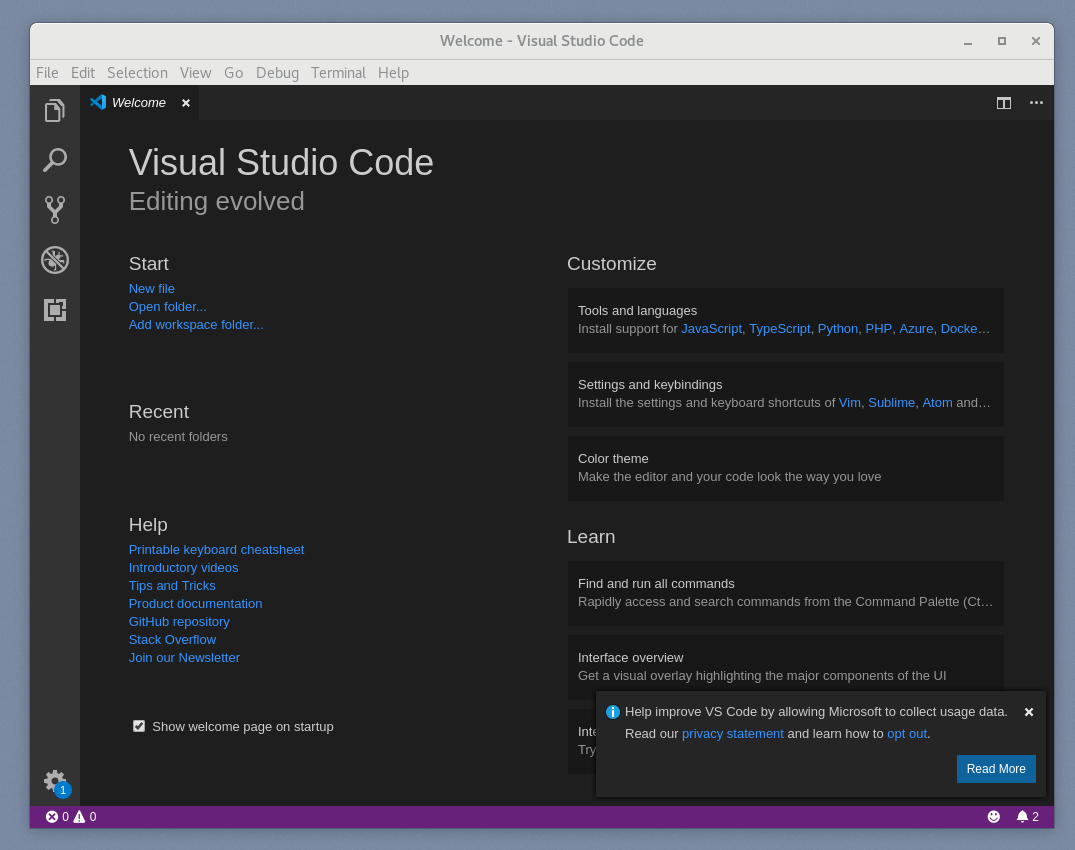The height and width of the screenshot is (850, 1075).
Task: Click the privacy statement link
Action: [732, 734]
